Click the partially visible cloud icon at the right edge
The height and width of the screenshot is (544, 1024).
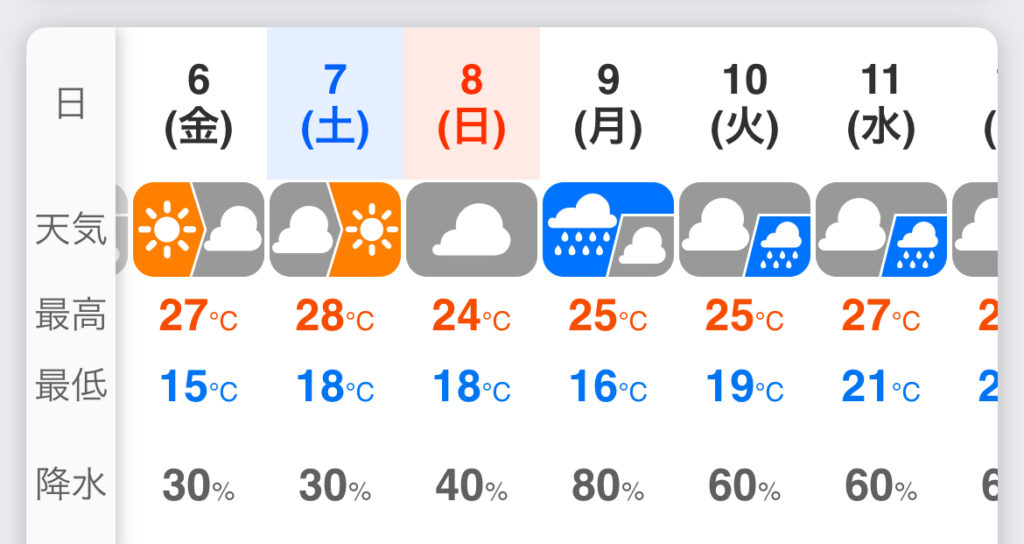[x=975, y=229]
